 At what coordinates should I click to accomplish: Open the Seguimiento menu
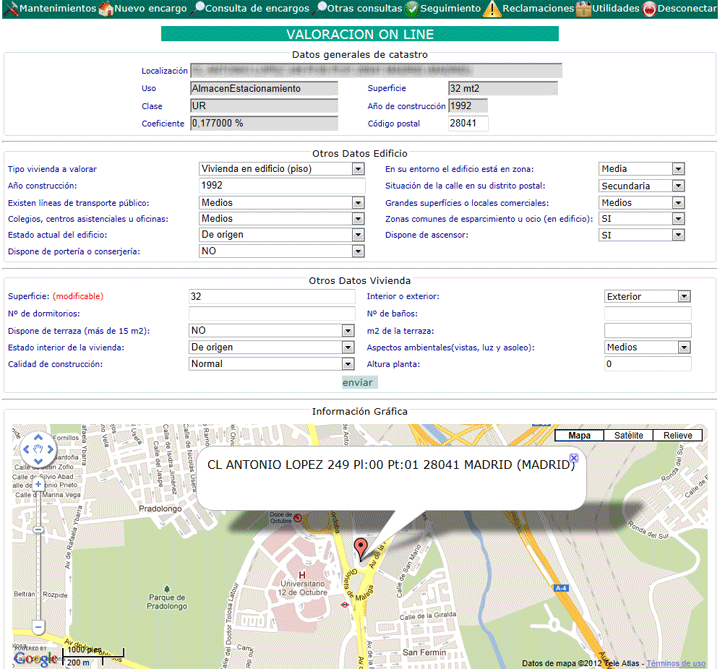(x=450, y=8)
